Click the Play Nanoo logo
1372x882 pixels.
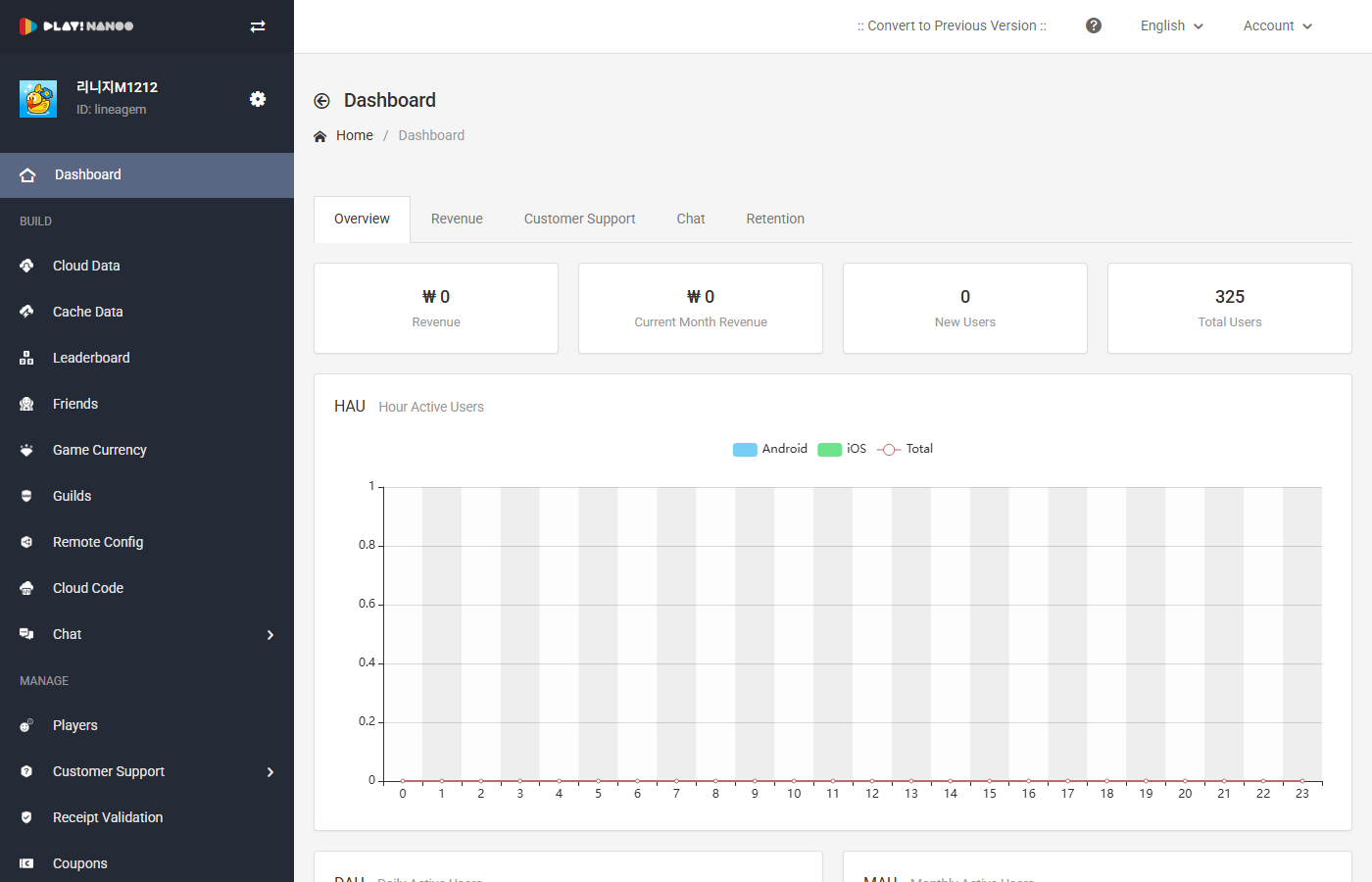(76, 26)
